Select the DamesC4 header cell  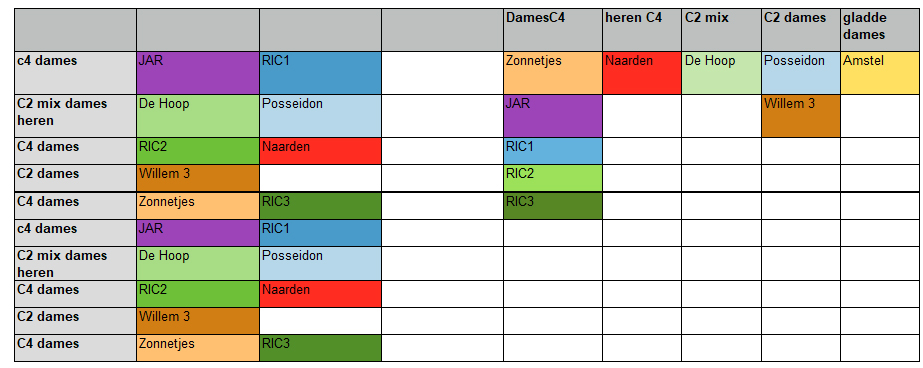(x=553, y=30)
